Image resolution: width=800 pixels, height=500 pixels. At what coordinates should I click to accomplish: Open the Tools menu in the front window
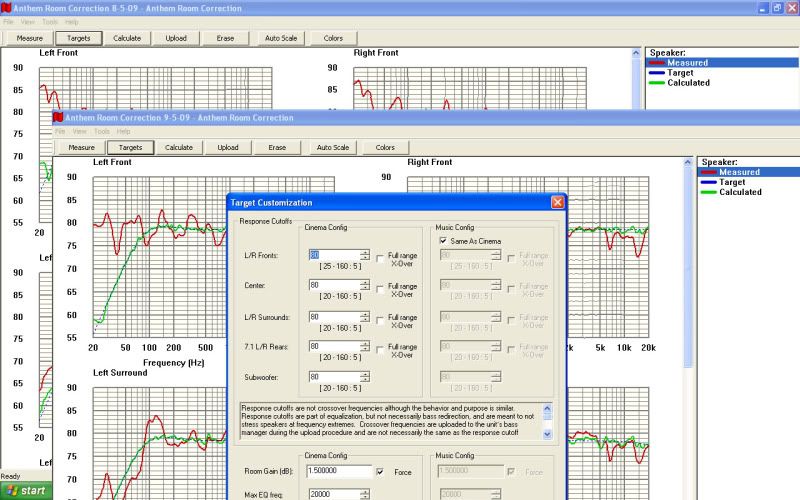101,131
